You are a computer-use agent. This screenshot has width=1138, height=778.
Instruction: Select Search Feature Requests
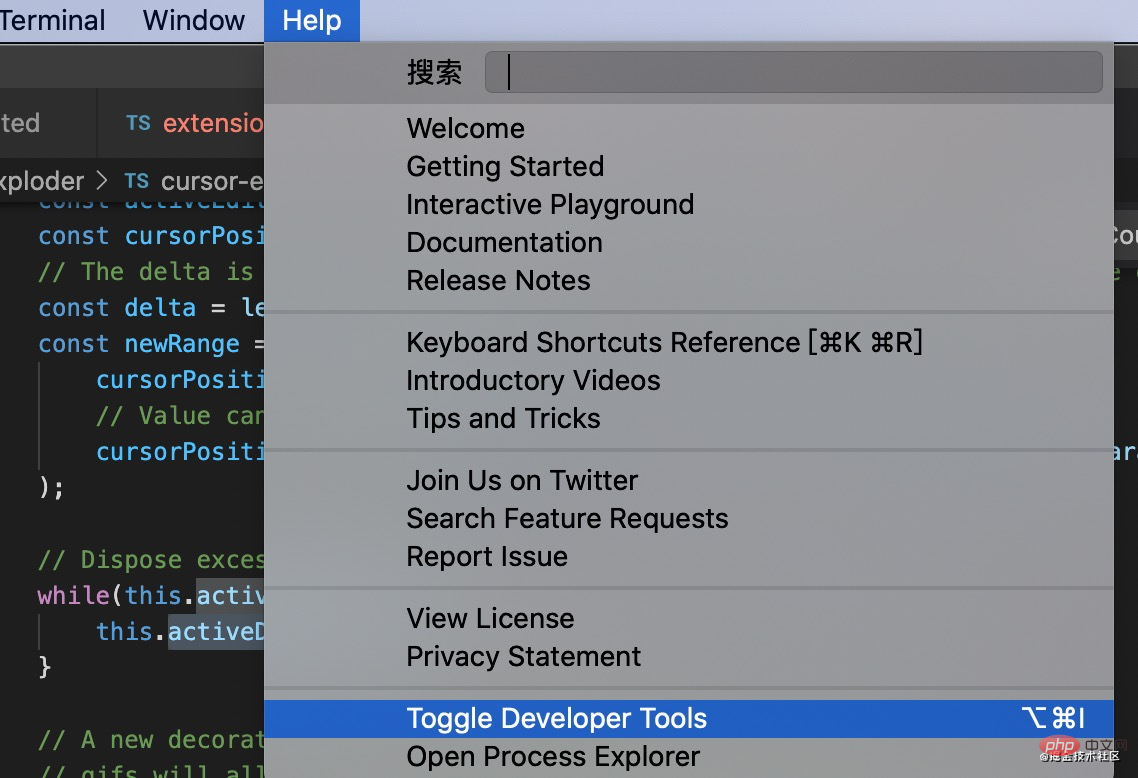point(567,518)
